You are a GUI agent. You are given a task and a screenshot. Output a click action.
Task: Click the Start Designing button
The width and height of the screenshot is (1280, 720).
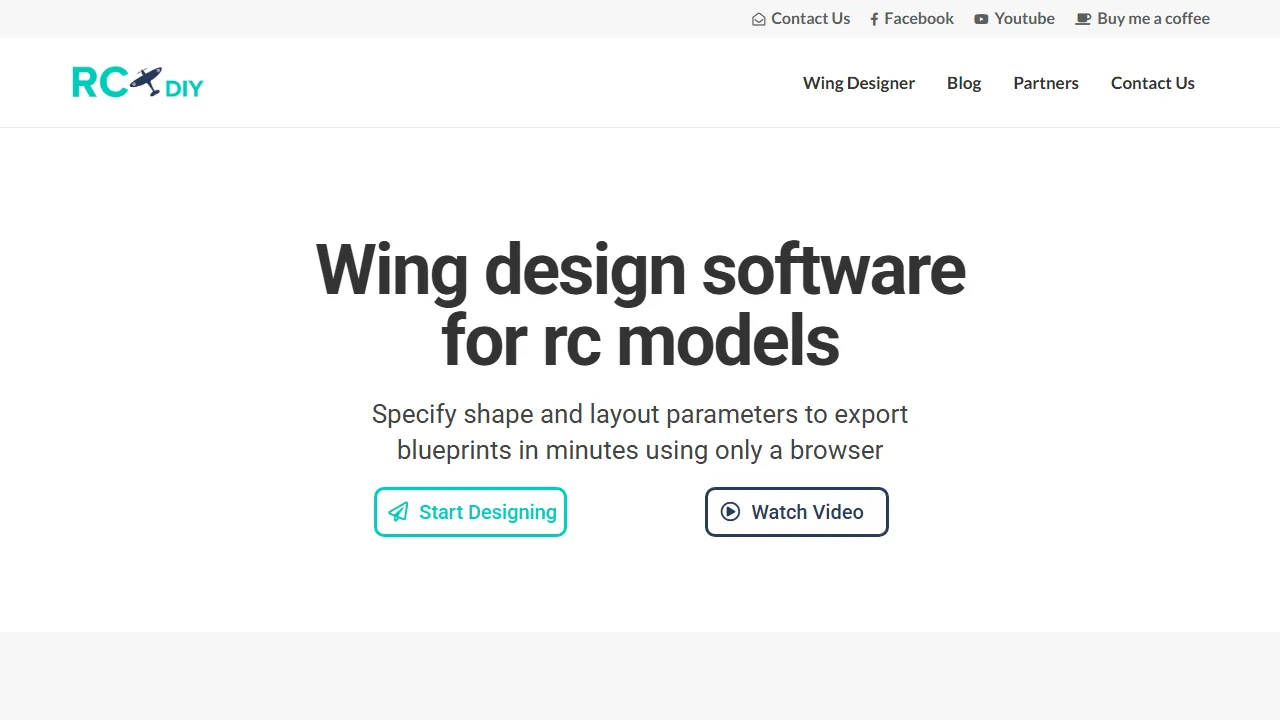(x=470, y=511)
